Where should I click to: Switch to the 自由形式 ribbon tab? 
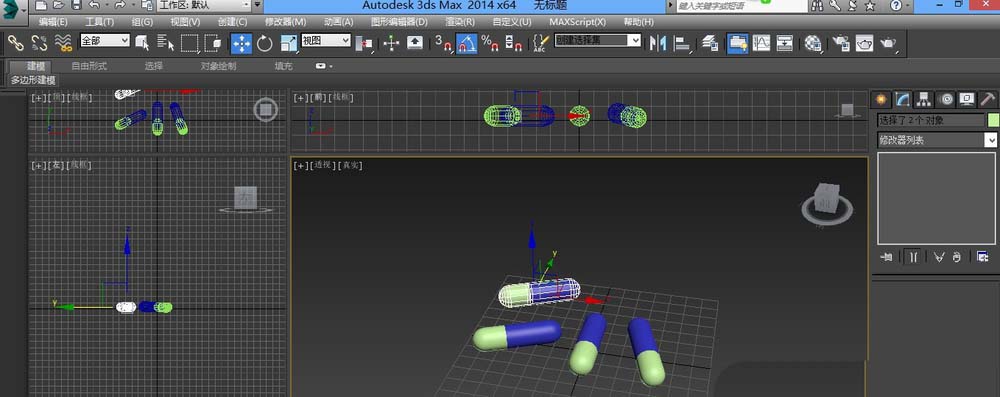click(x=89, y=66)
